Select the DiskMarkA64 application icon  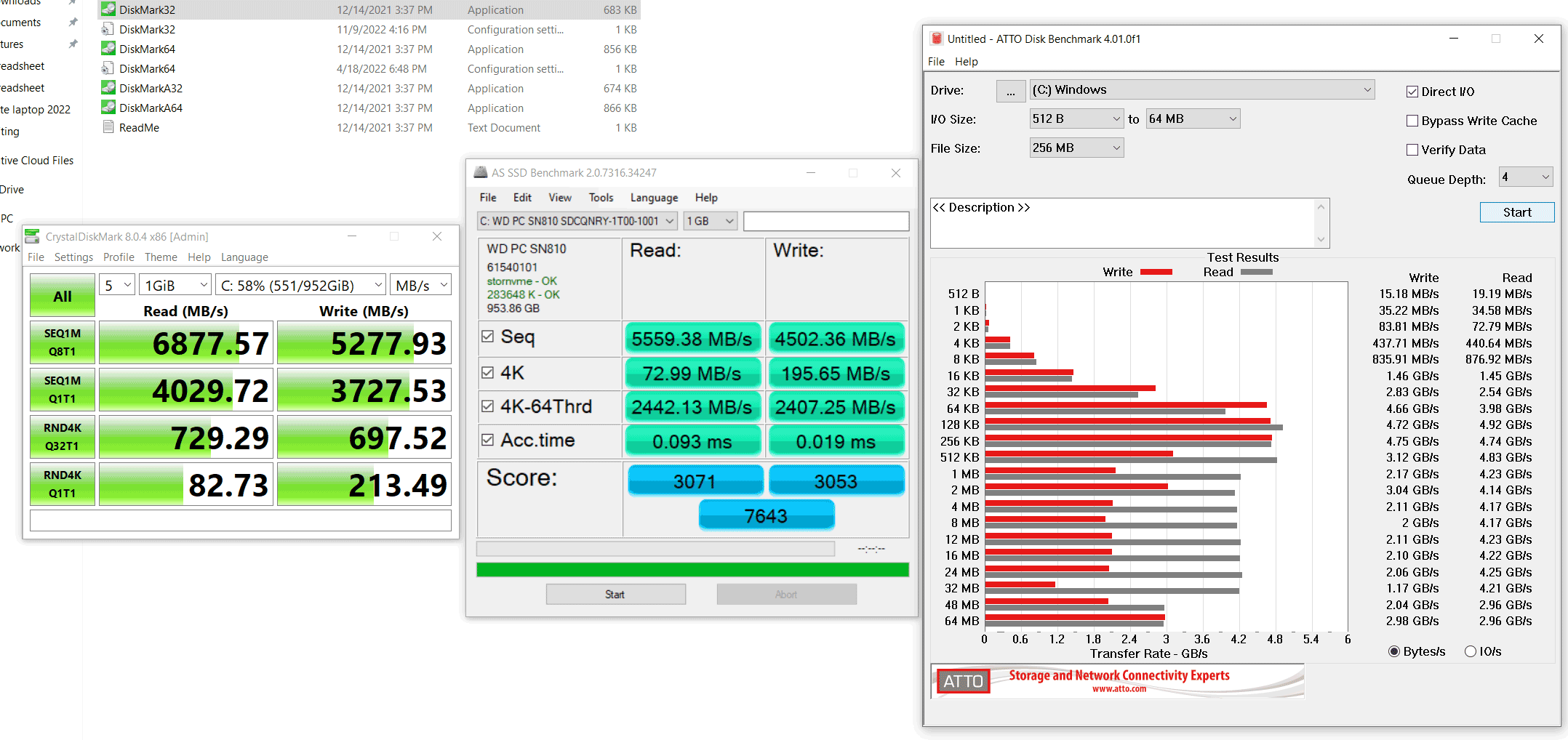click(108, 108)
